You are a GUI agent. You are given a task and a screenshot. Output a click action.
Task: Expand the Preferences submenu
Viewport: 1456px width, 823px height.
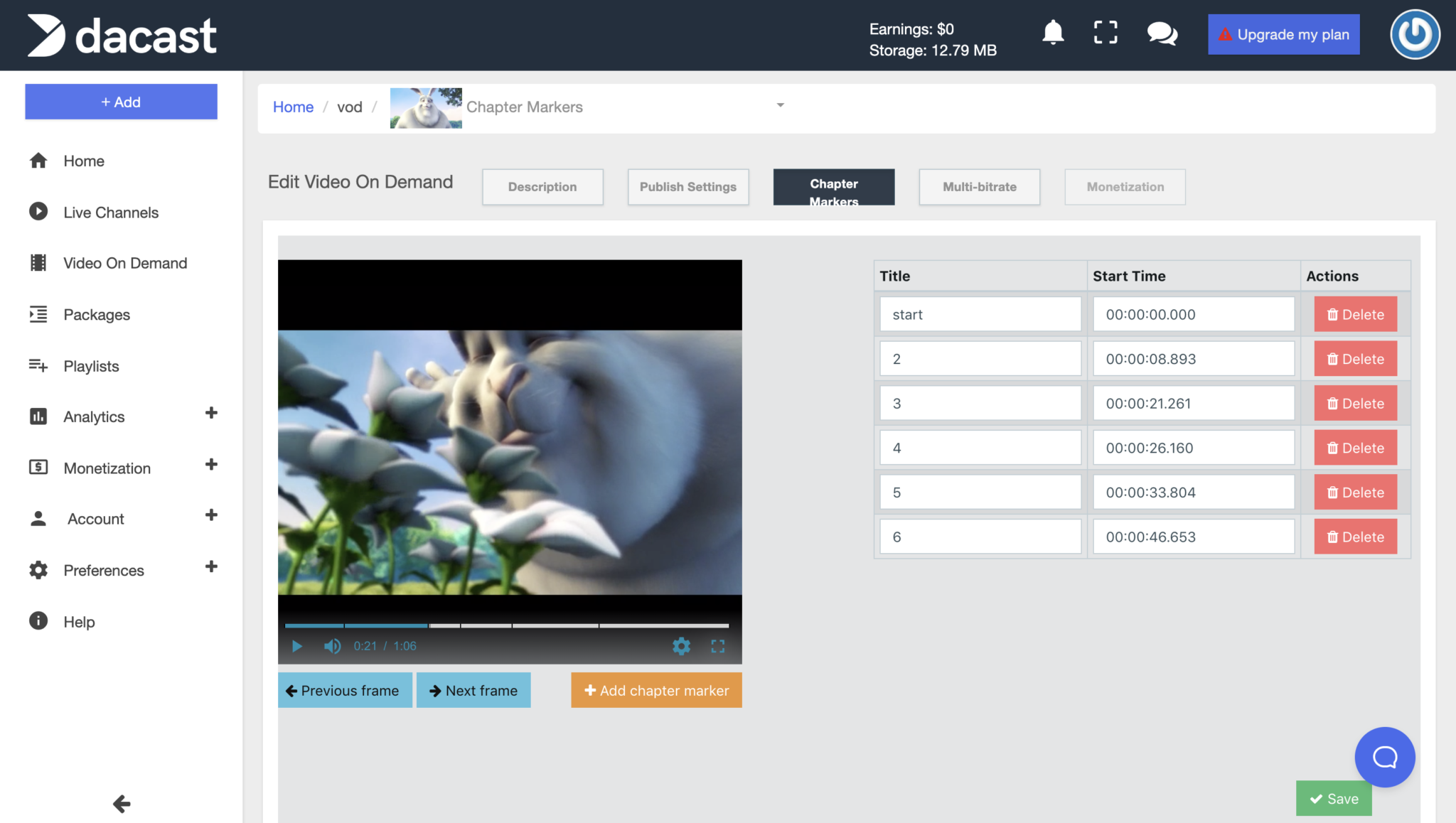211,566
